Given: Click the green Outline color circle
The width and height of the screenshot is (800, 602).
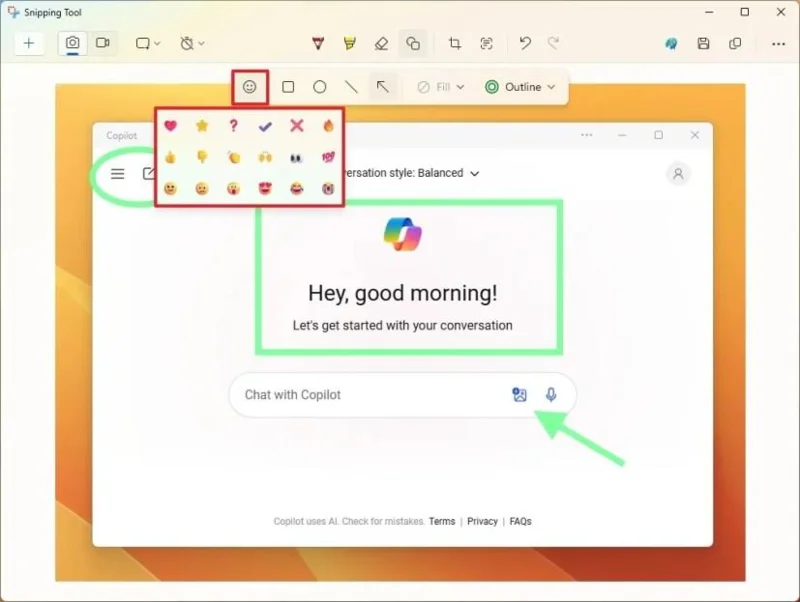Looking at the screenshot, I should pos(491,87).
